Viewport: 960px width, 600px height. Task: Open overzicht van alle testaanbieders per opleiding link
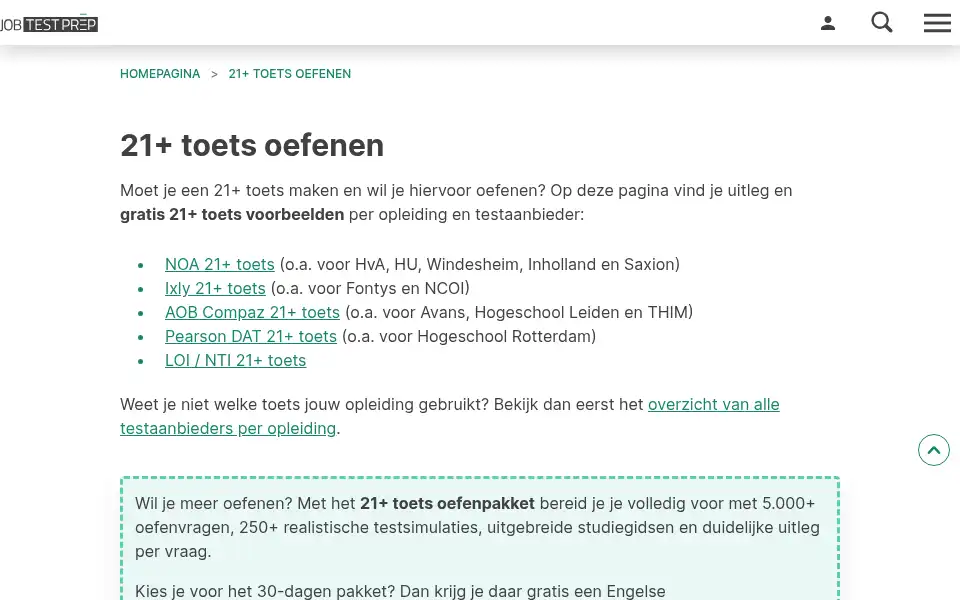pos(449,416)
